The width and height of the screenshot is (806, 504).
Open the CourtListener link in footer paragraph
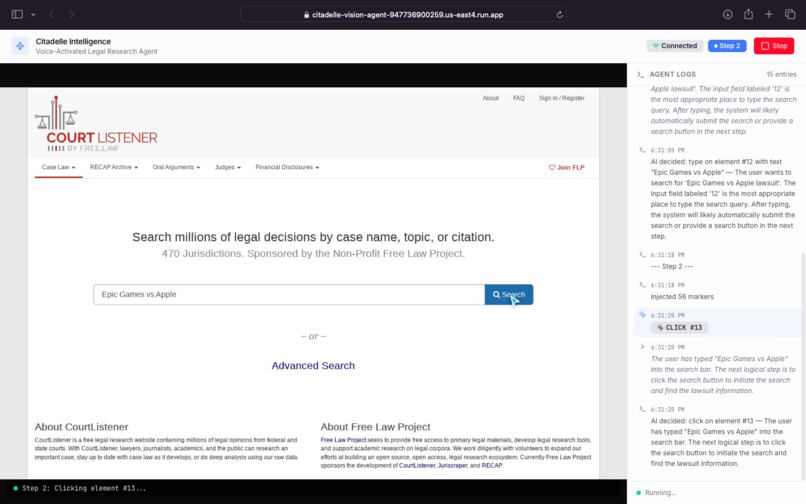[x=417, y=465]
